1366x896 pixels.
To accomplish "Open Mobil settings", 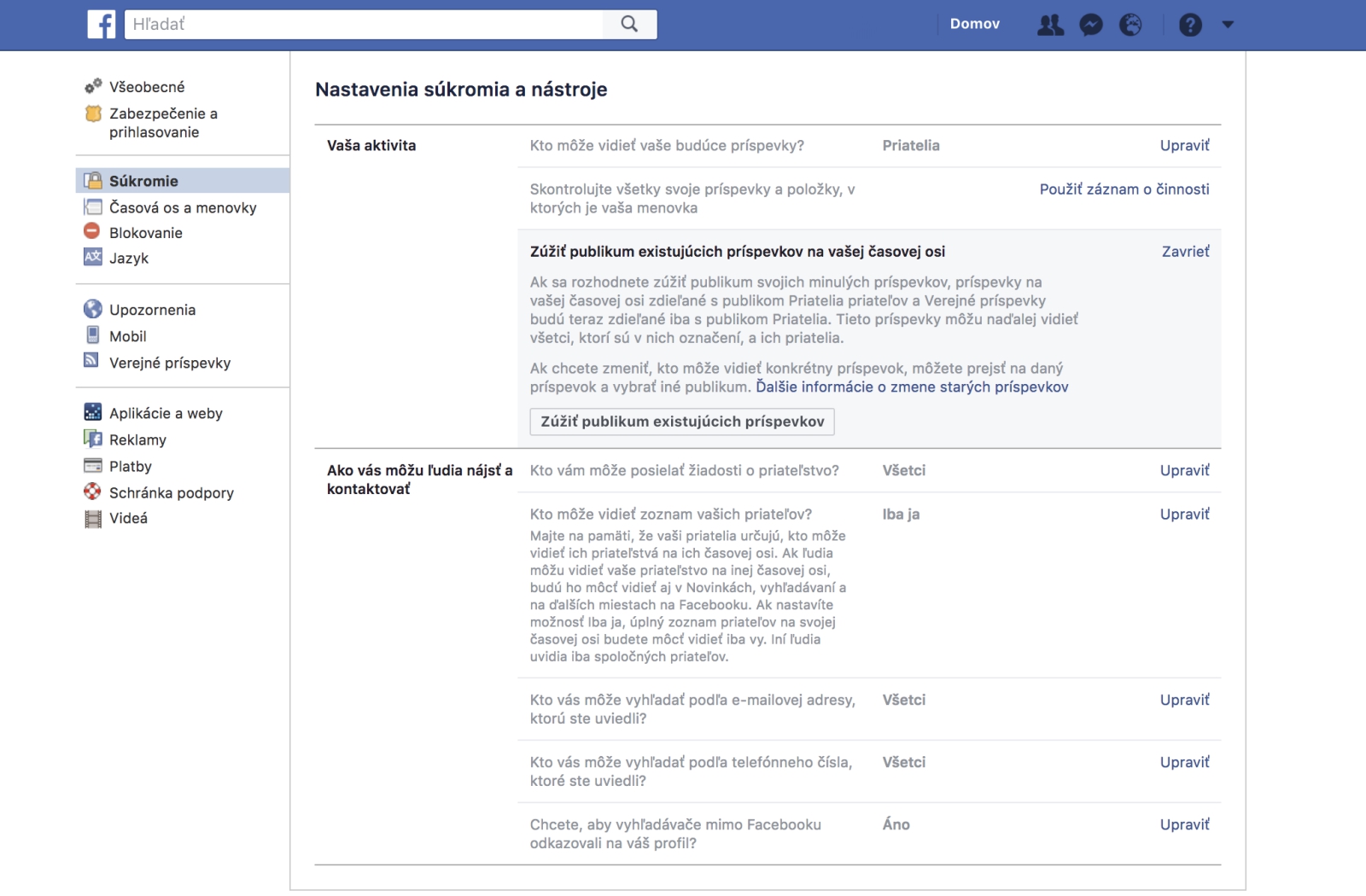I will coord(128,336).
